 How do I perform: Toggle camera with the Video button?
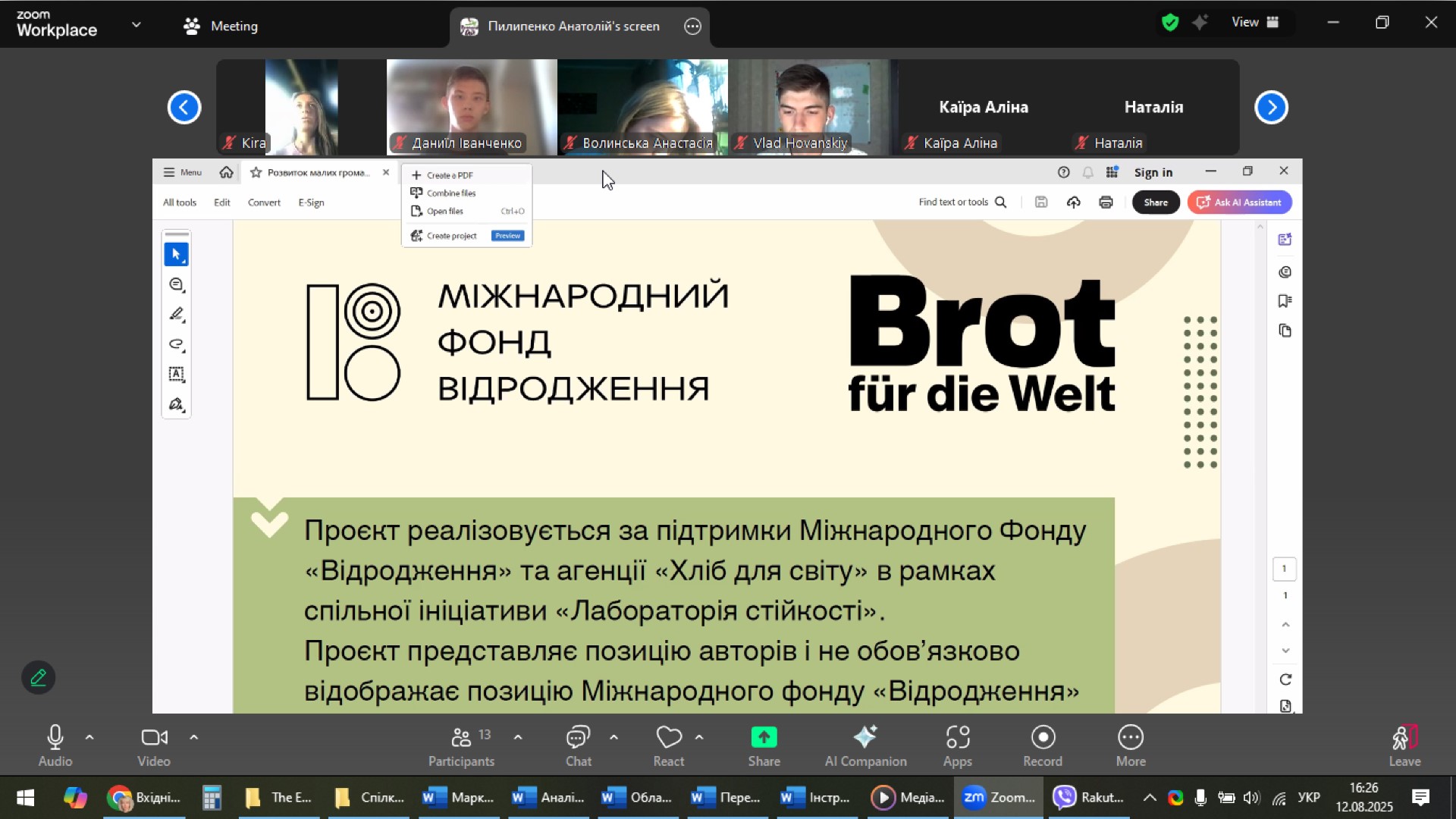[154, 745]
